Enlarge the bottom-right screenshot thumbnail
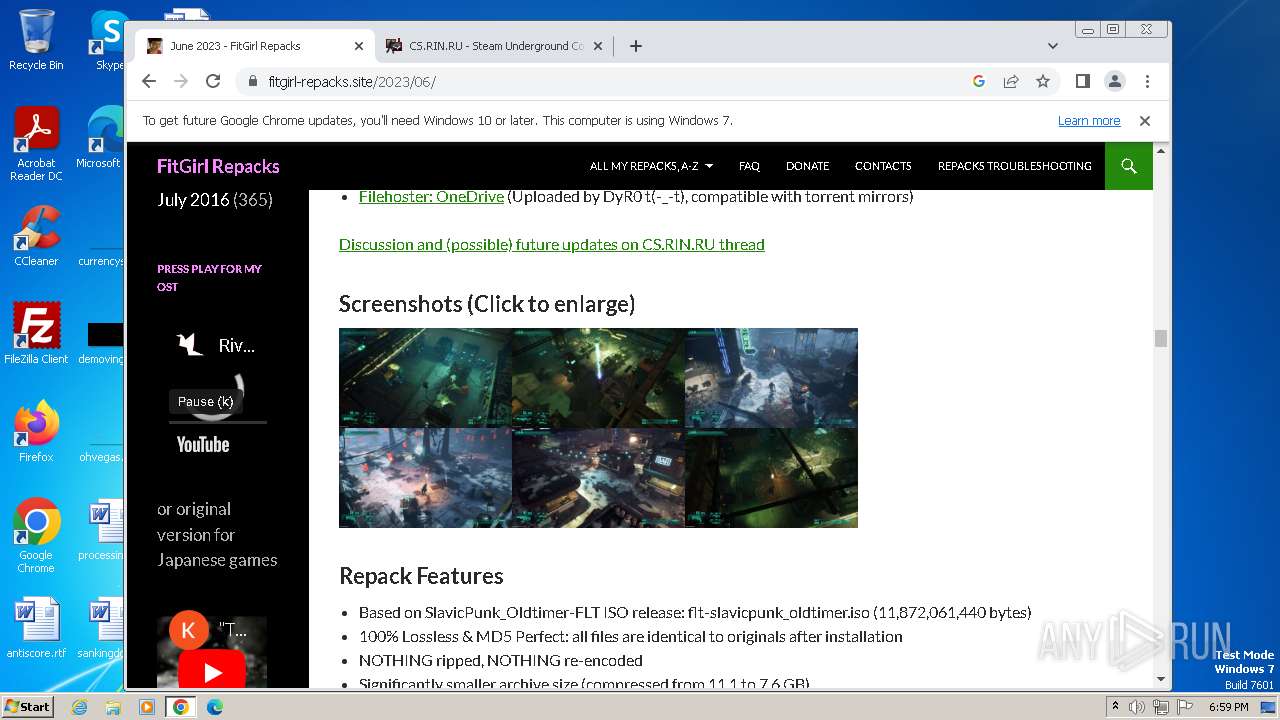Viewport: 1280px width, 720px height. click(x=771, y=478)
